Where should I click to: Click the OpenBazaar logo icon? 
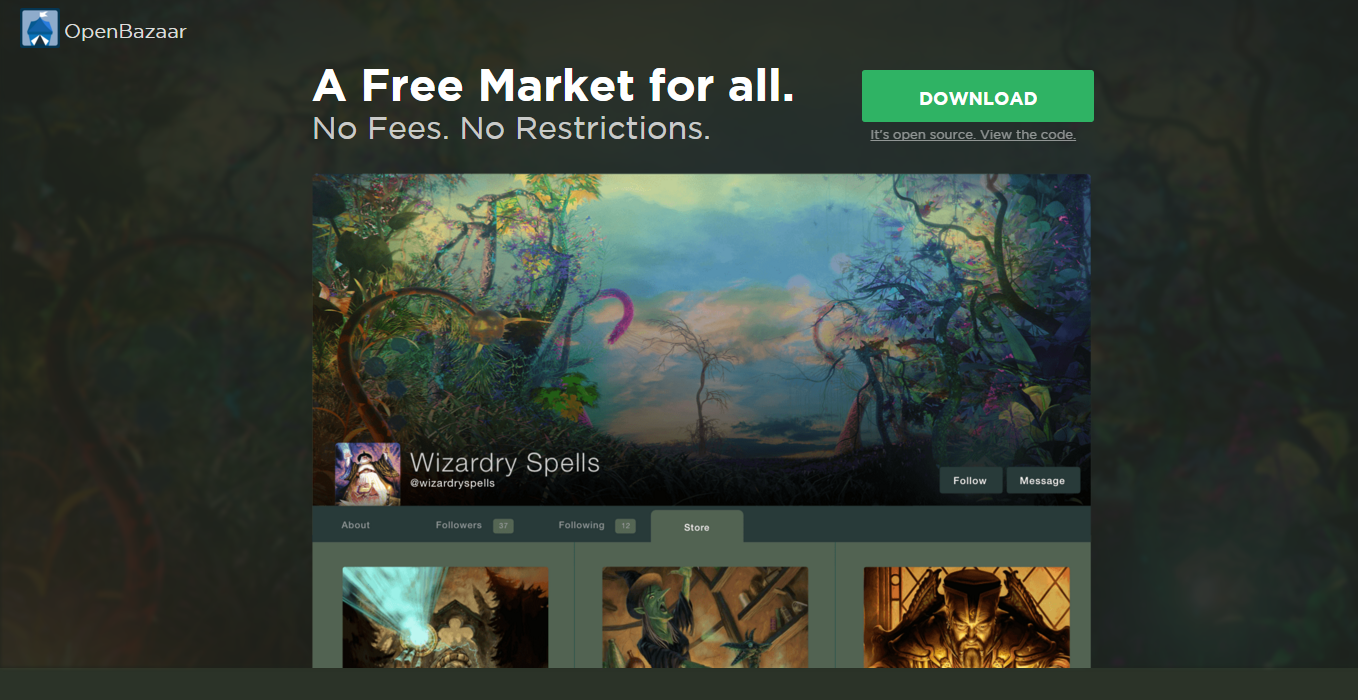40,29
